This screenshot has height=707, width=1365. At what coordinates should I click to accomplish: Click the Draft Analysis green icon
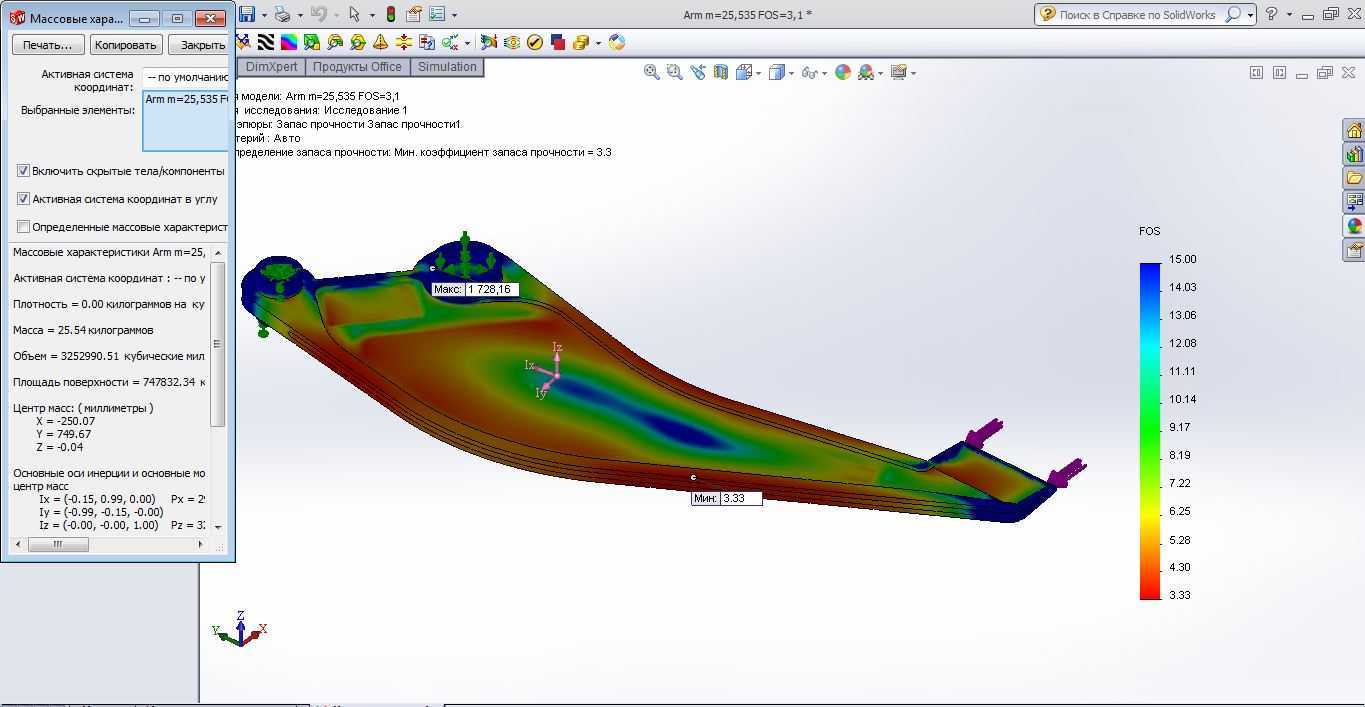tap(312, 42)
